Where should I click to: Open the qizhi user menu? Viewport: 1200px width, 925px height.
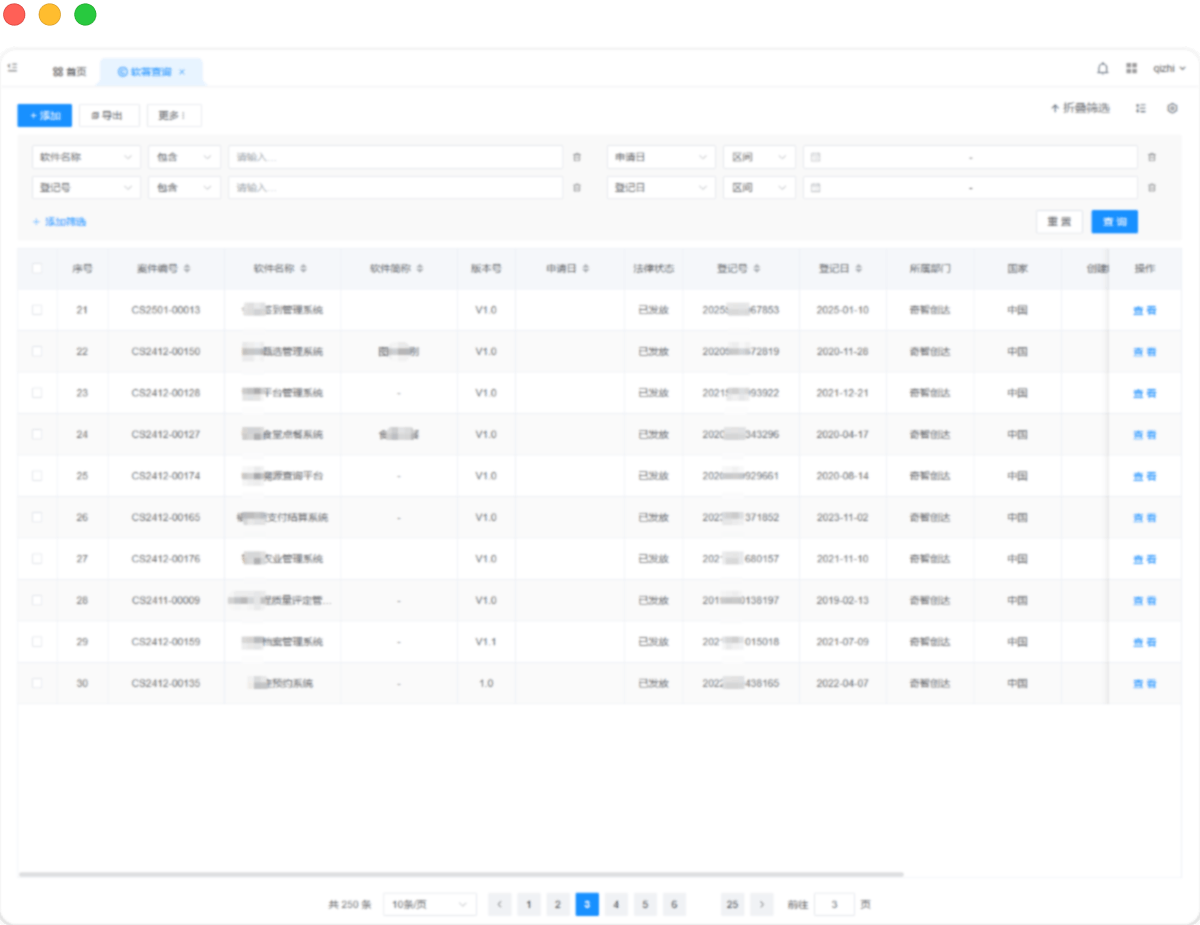coord(1168,69)
